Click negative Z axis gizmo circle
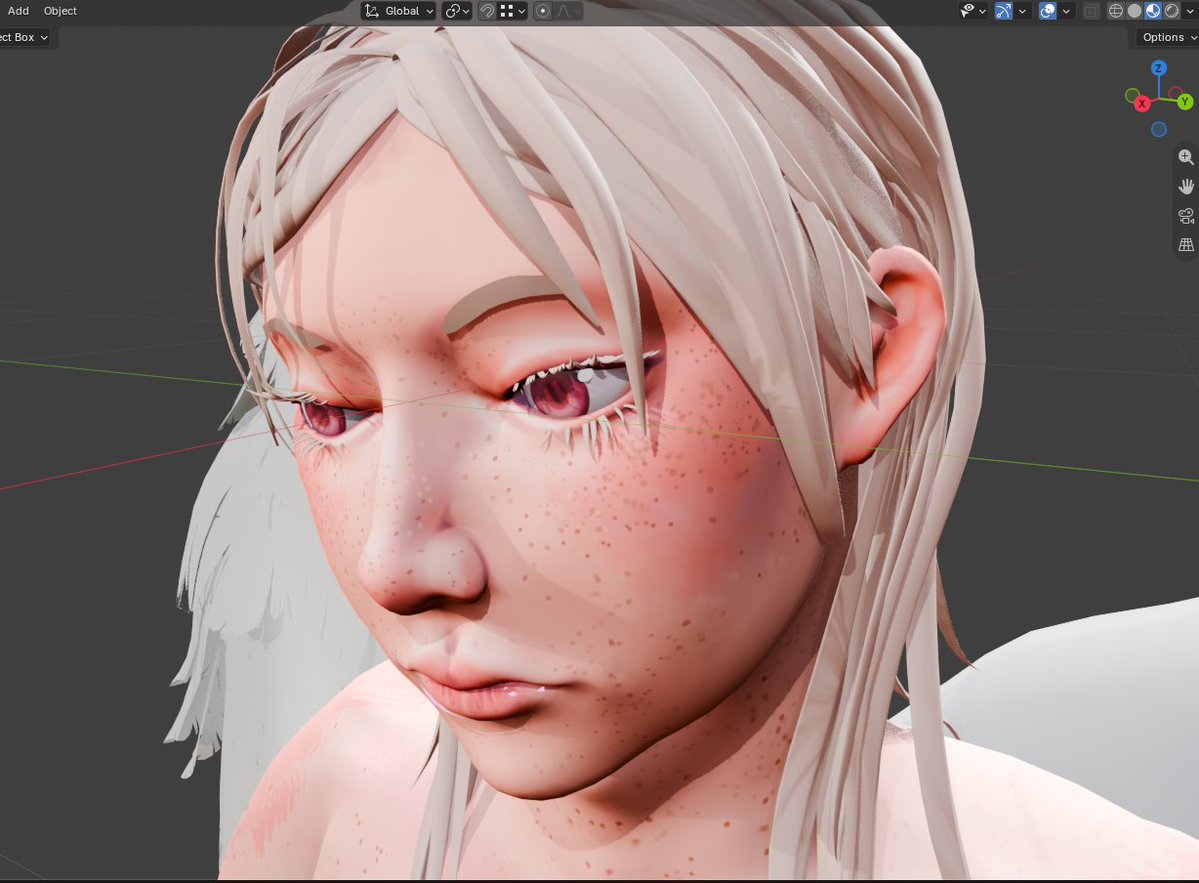The height and width of the screenshot is (883, 1199). (x=1159, y=129)
